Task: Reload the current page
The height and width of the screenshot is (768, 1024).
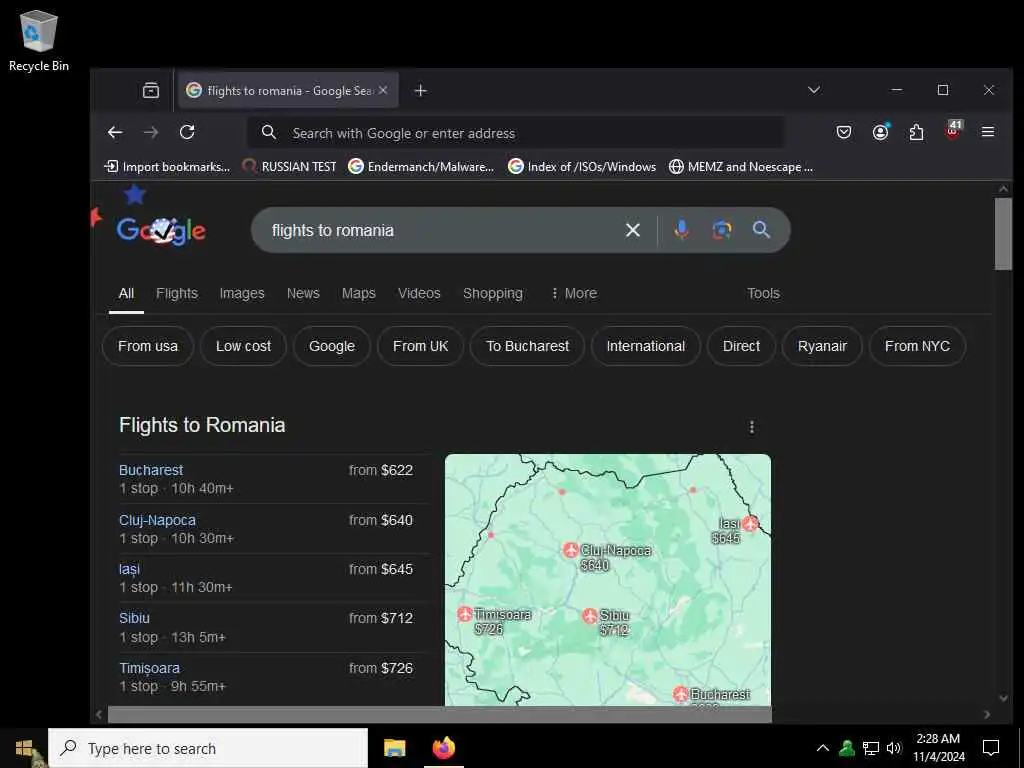Action: (x=187, y=133)
